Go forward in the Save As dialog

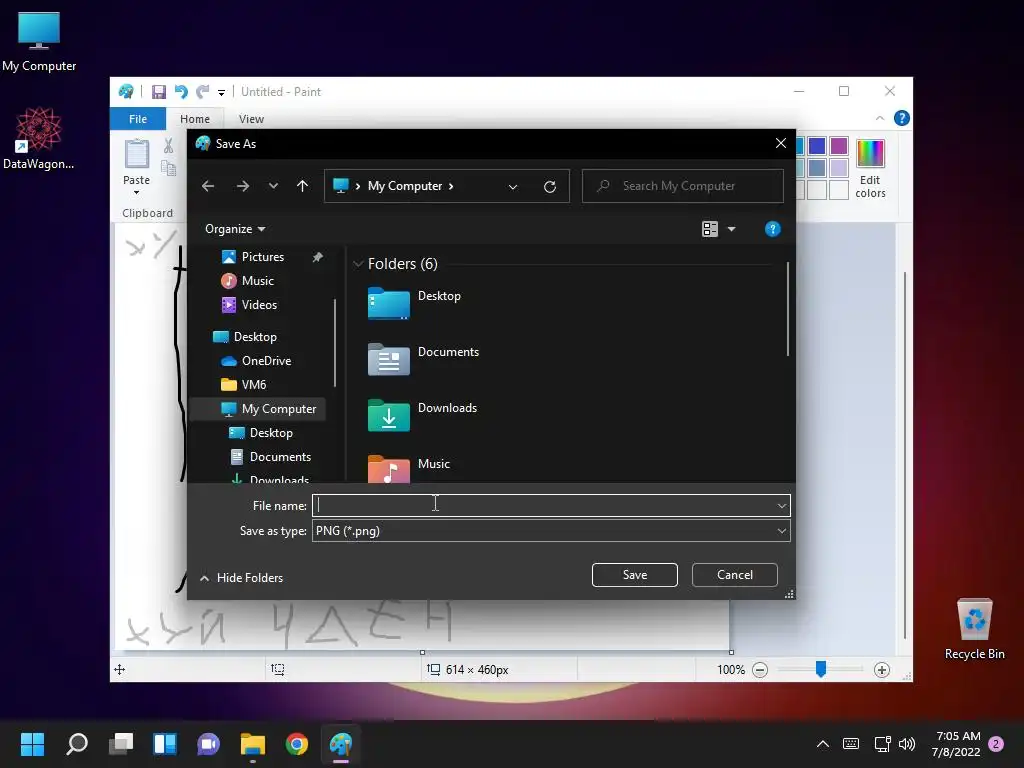[x=243, y=186]
